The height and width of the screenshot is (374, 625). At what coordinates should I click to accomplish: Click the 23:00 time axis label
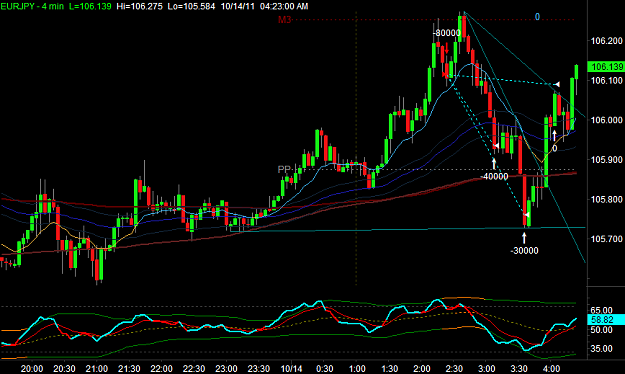click(226, 368)
